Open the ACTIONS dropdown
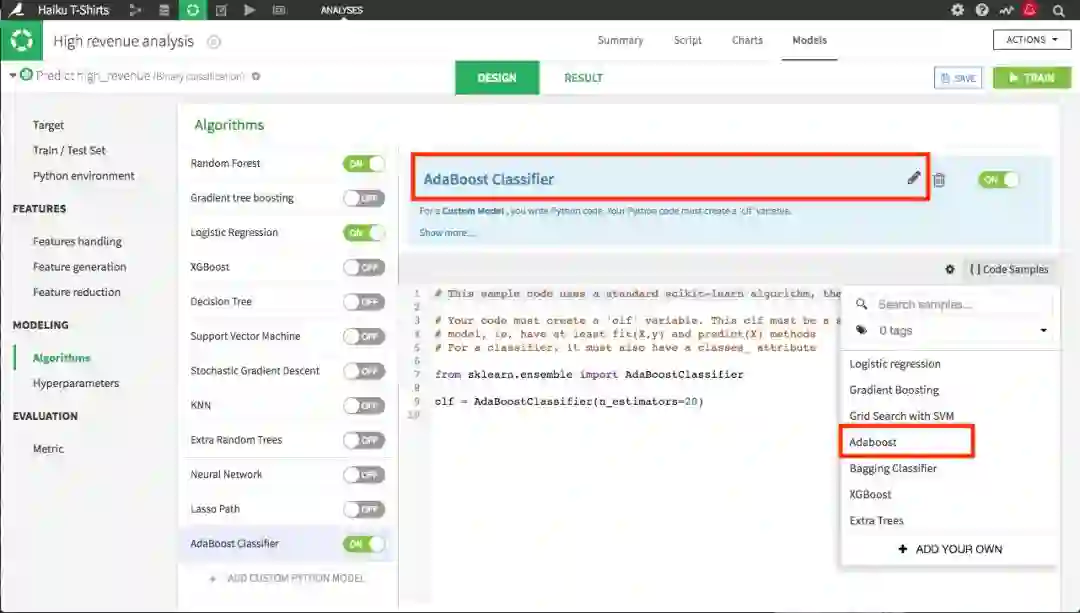 click(x=1032, y=40)
